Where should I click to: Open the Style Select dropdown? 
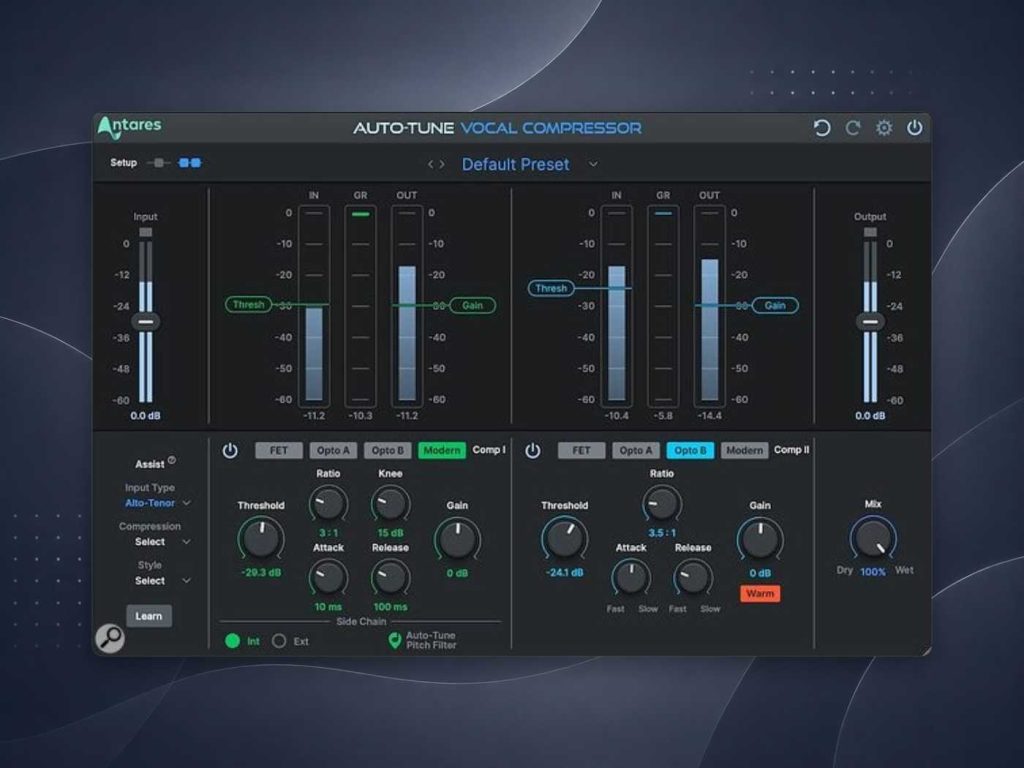162,581
